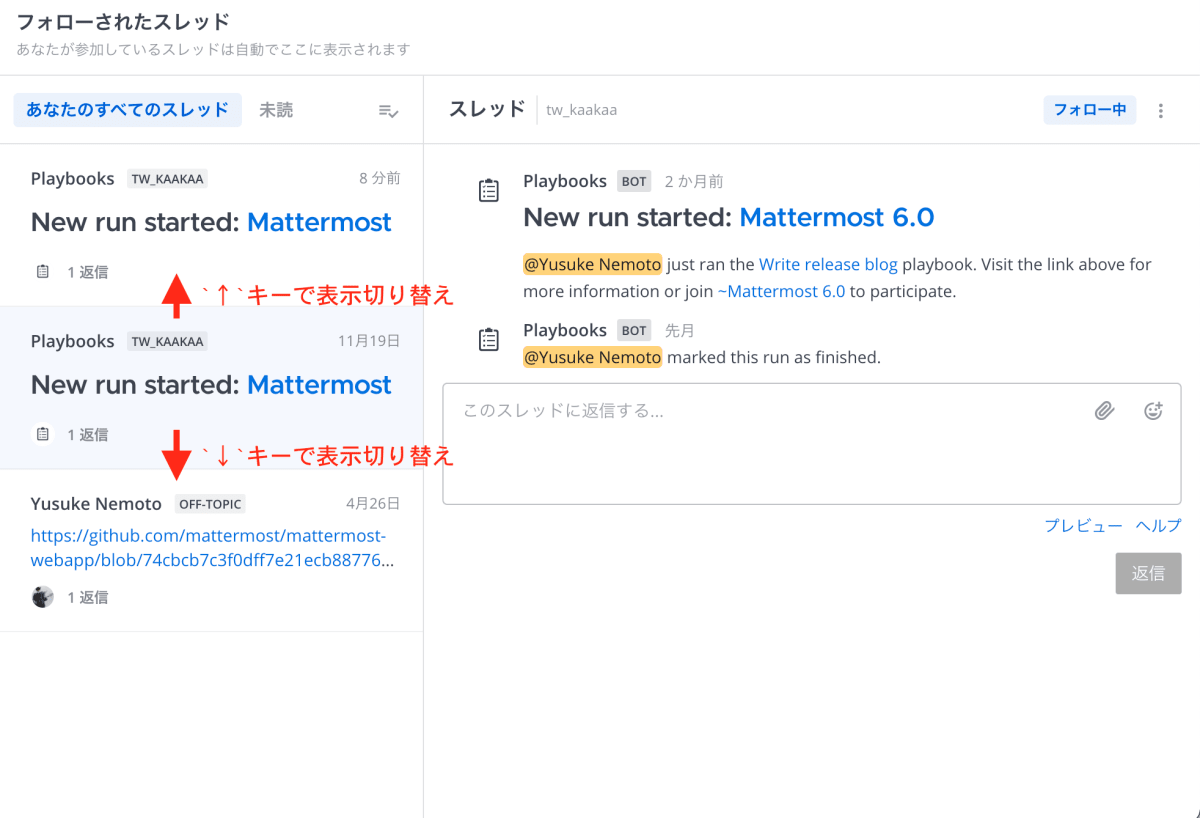The image size is (1200, 818).
Task: Open Mattermost link in 11月19日 thread
Action: [x=319, y=385]
